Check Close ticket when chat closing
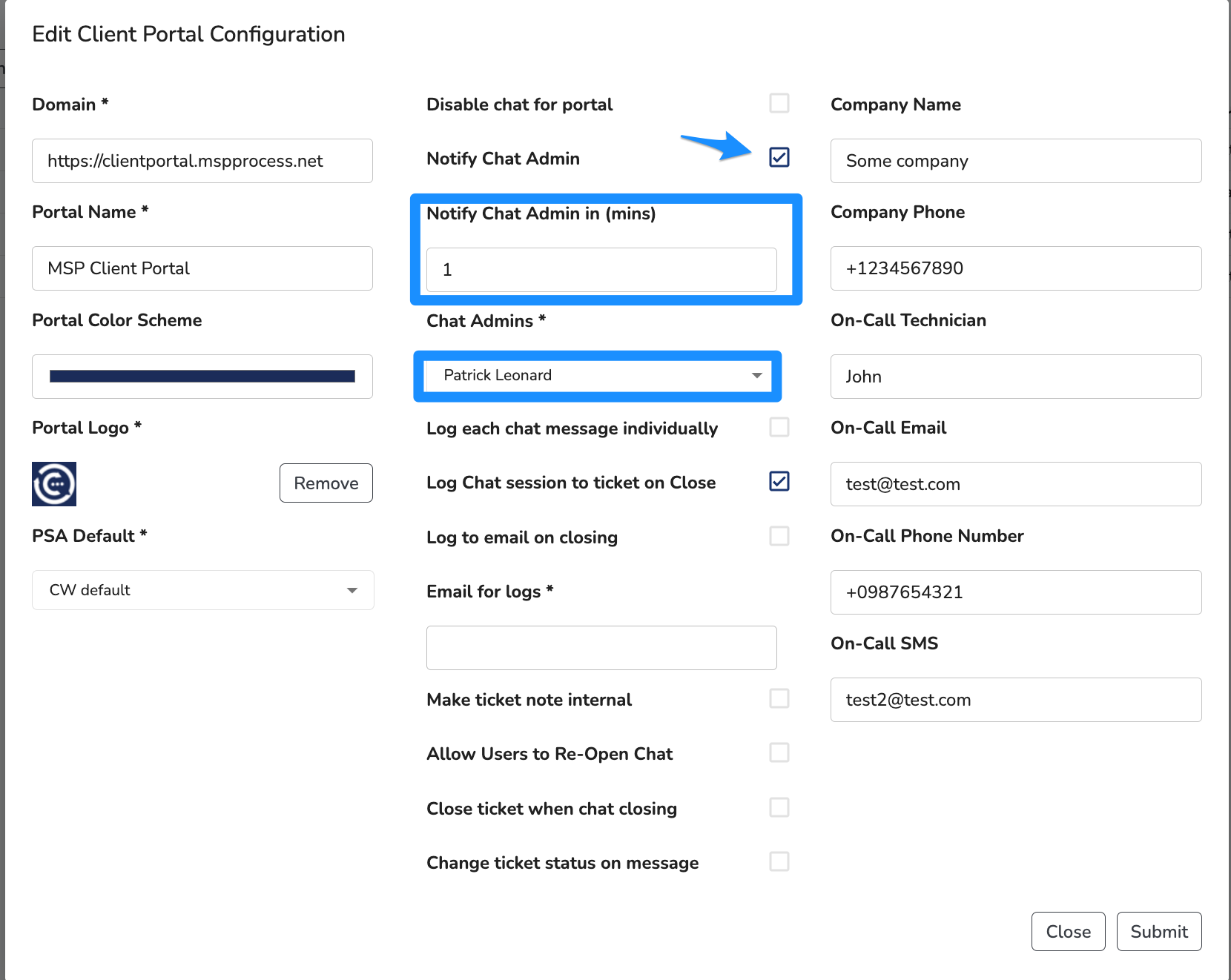Image resolution: width=1231 pixels, height=980 pixels. pos(779,807)
